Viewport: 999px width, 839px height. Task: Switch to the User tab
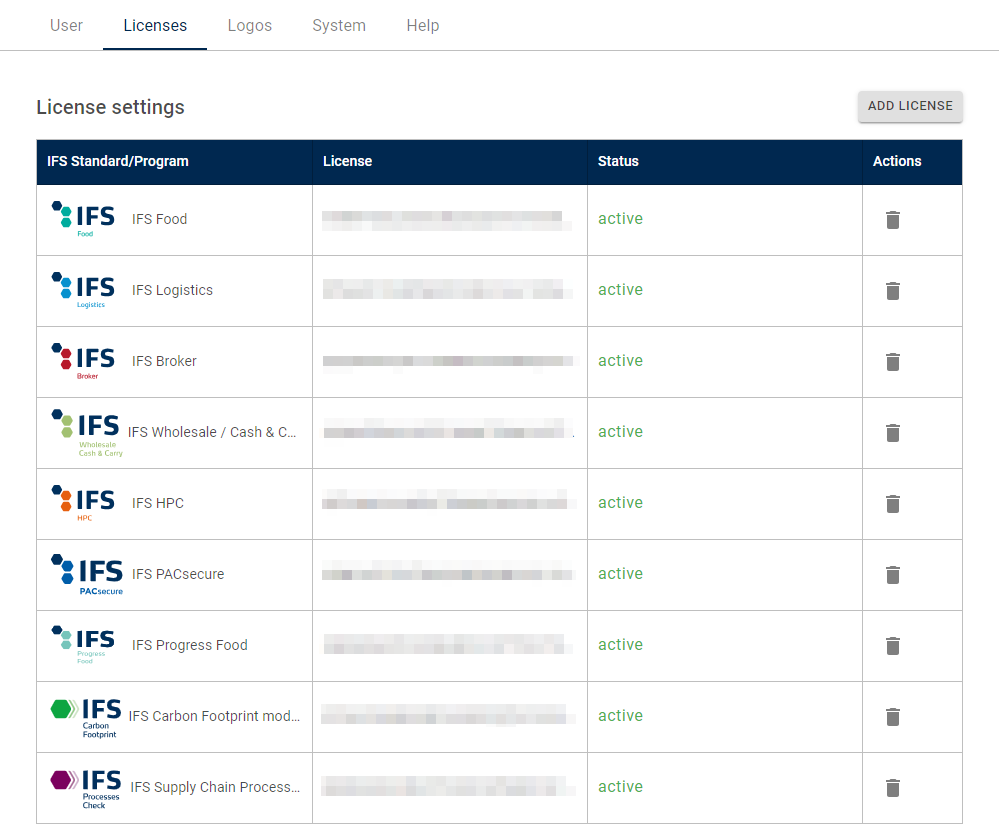[66, 25]
